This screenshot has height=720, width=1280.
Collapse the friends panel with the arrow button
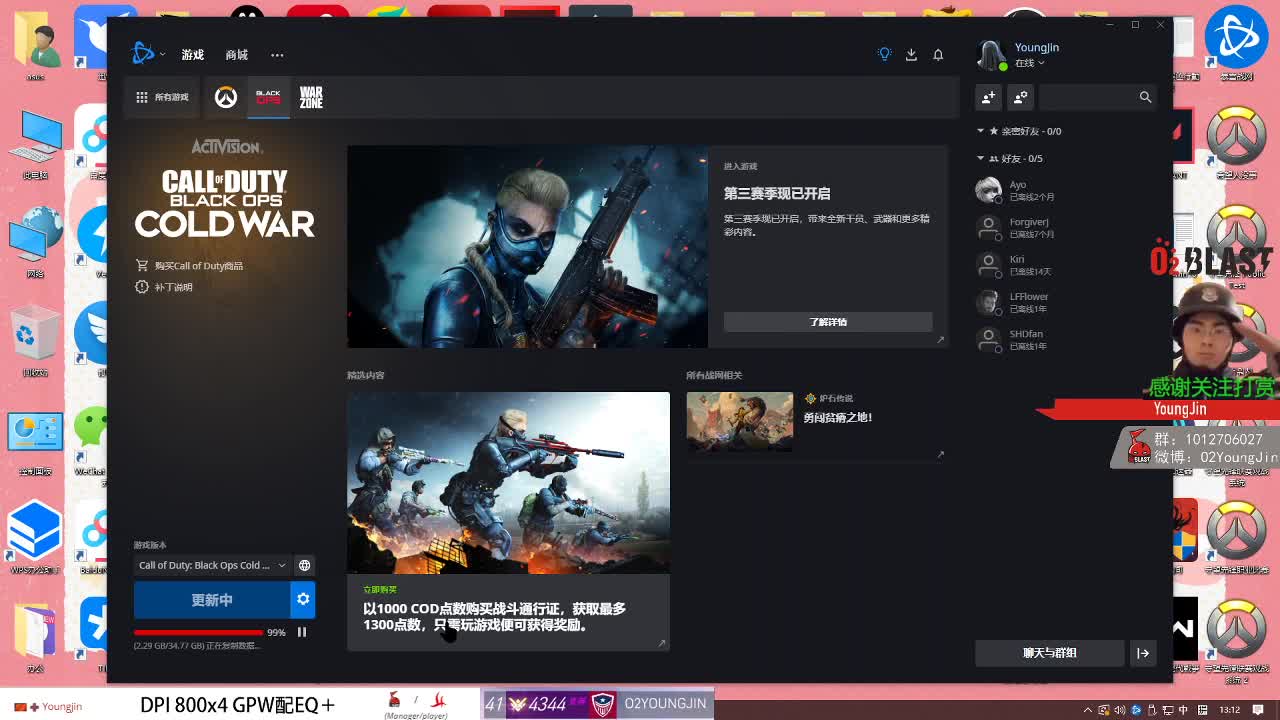1143,653
